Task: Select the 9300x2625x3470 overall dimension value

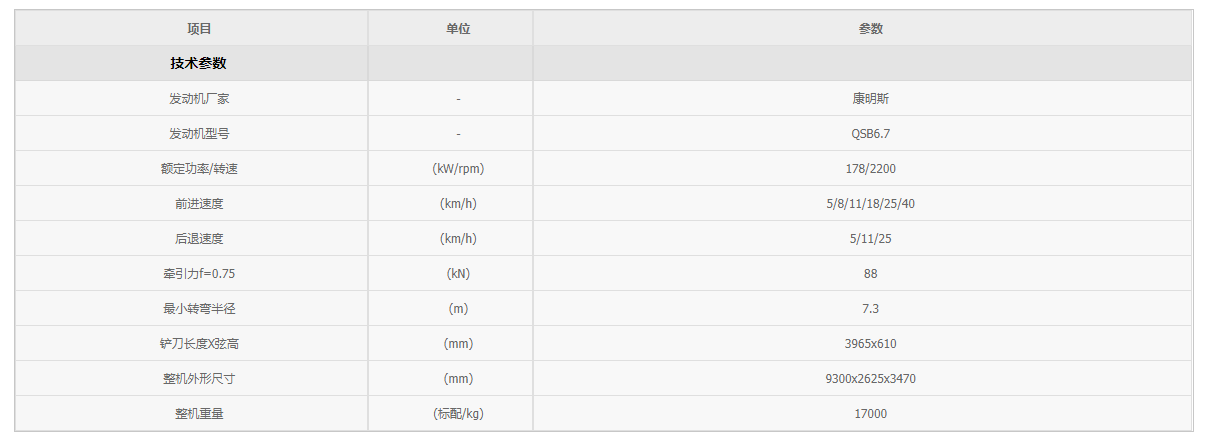Action: coord(870,379)
